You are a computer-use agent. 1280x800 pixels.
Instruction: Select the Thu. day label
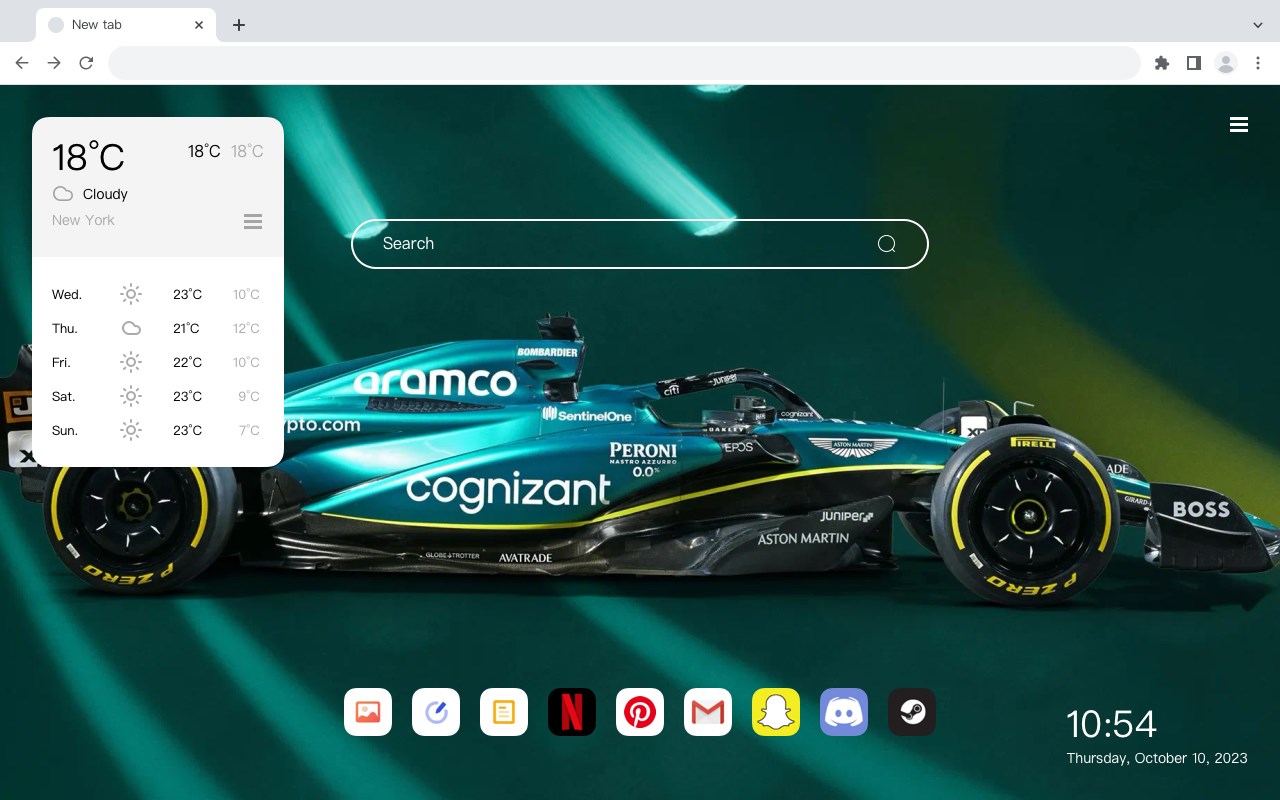click(x=65, y=328)
